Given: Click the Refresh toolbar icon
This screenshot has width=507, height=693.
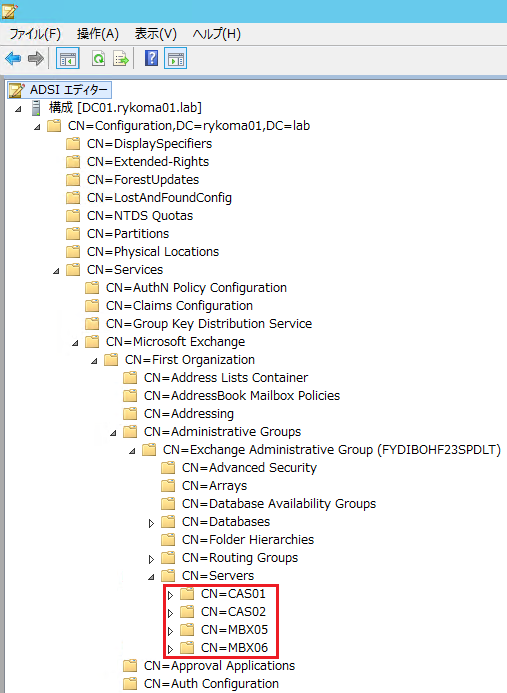Looking at the screenshot, I should coord(98,58).
